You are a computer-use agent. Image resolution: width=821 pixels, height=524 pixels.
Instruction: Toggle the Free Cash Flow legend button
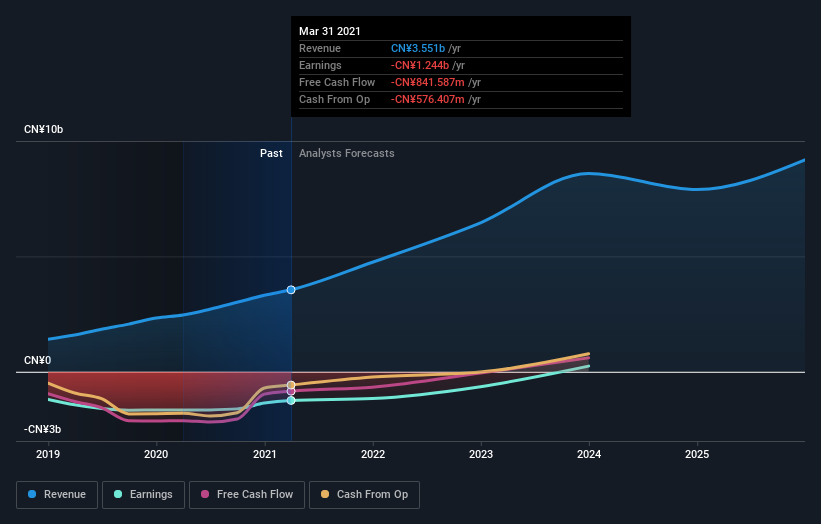click(247, 495)
